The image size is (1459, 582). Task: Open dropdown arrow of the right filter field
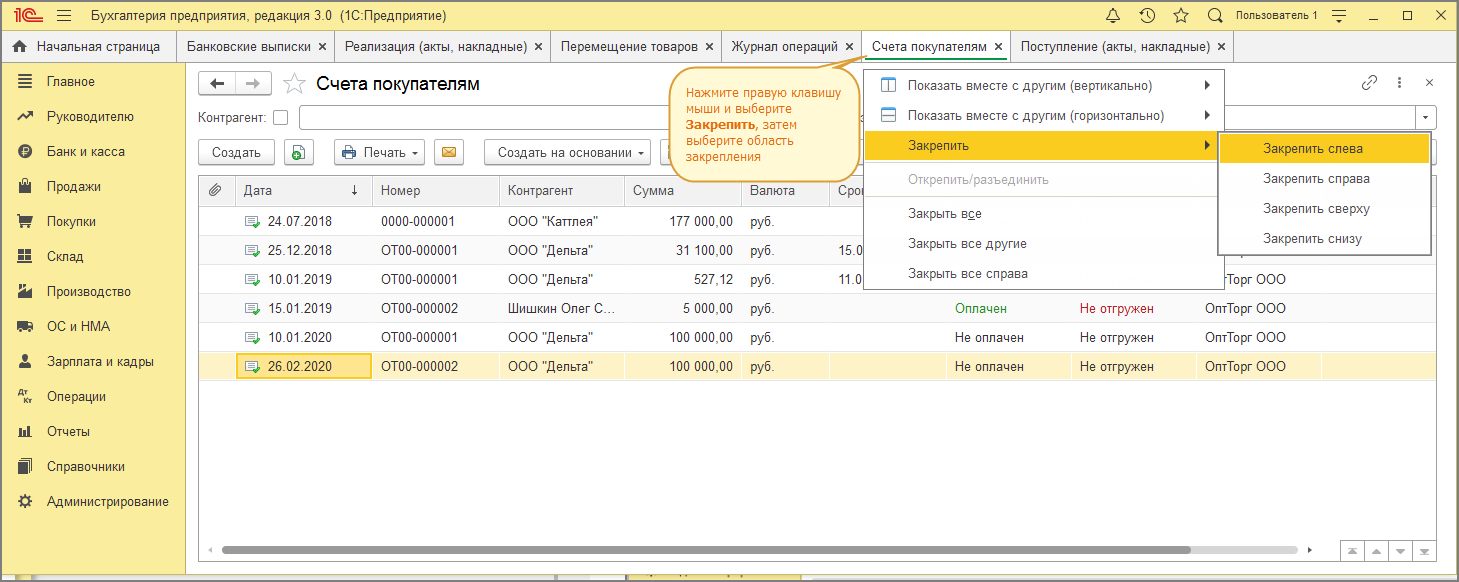pos(1425,118)
